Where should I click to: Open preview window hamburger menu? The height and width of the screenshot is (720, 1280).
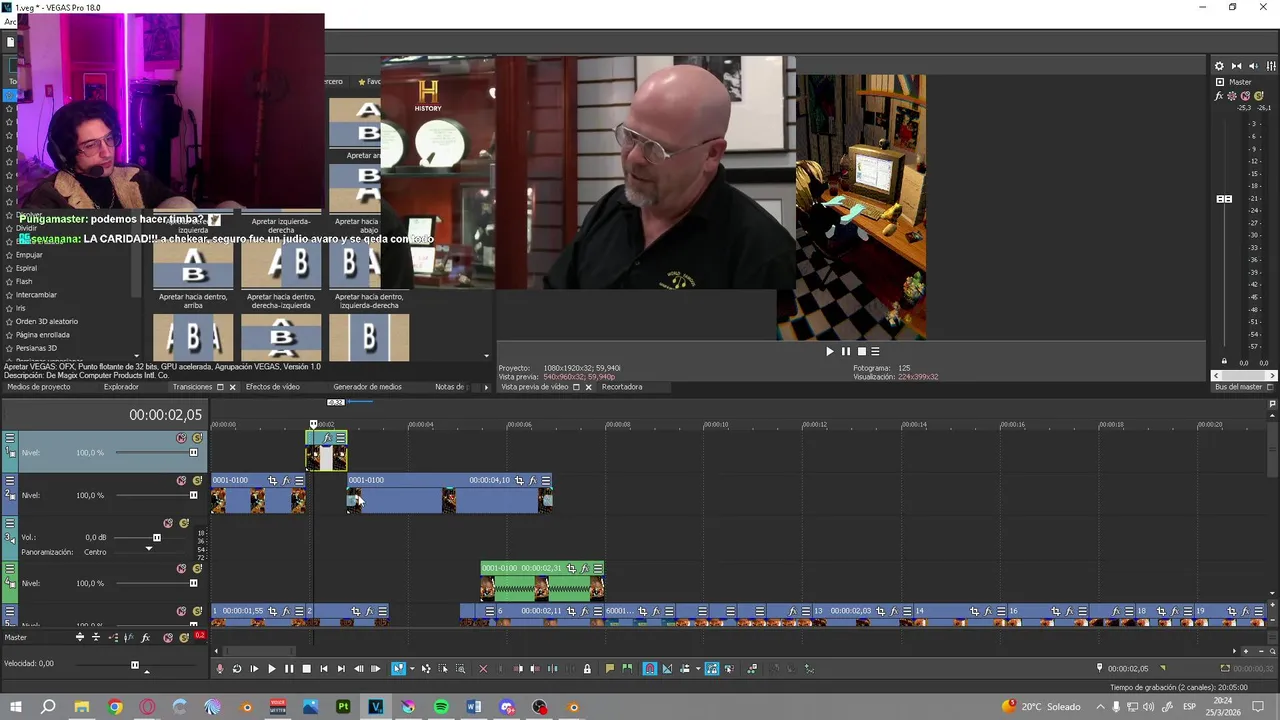(x=875, y=351)
